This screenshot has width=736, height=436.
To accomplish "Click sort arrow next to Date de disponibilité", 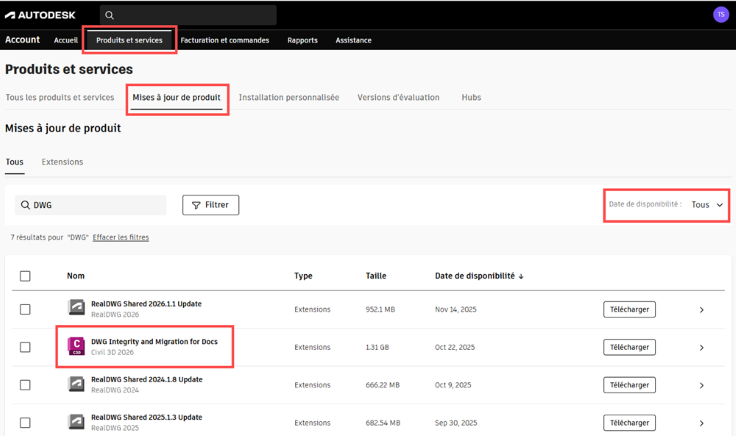I will coord(521,276).
